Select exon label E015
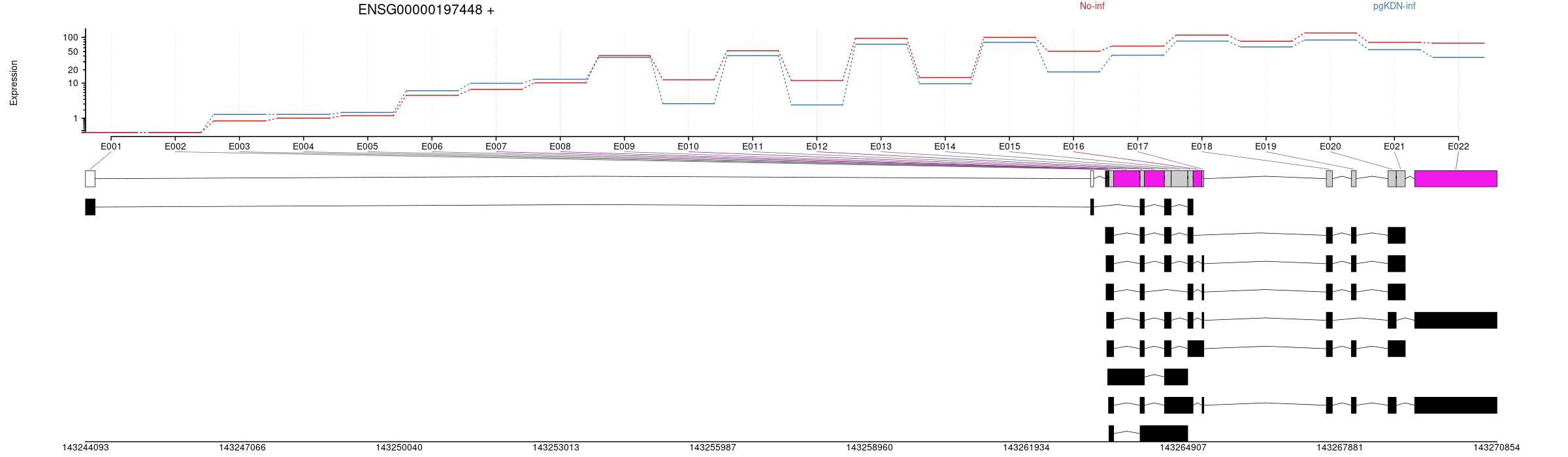The width and height of the screenshot is (1568, 457). tap(1009, 146)
